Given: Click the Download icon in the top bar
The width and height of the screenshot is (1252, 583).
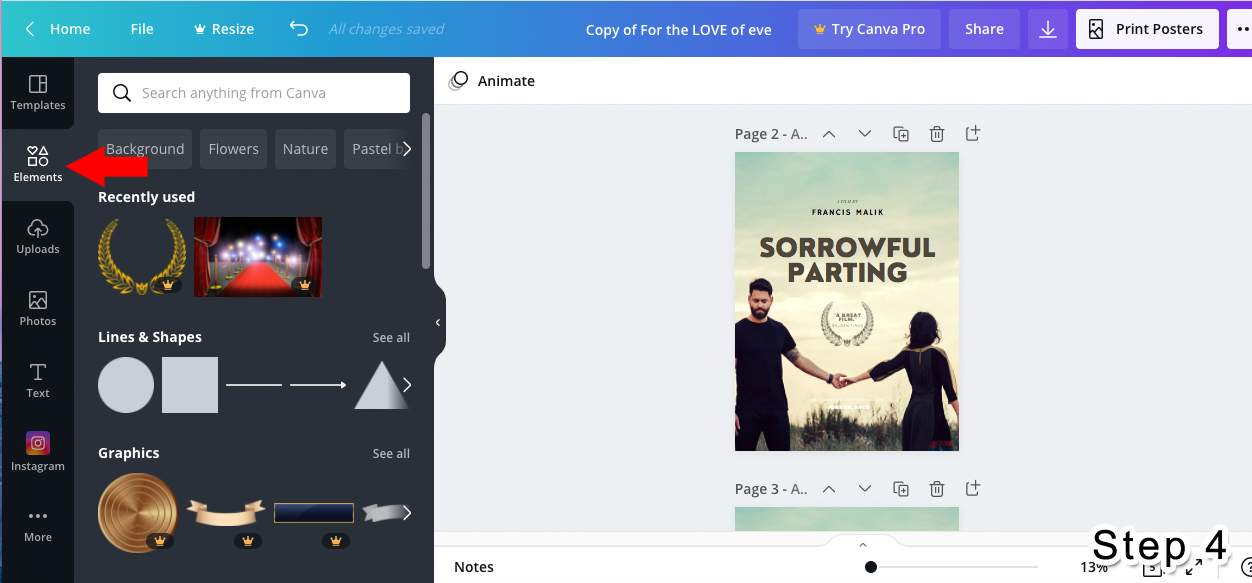Looking at the screenshot, I should tap(1048, 28).
